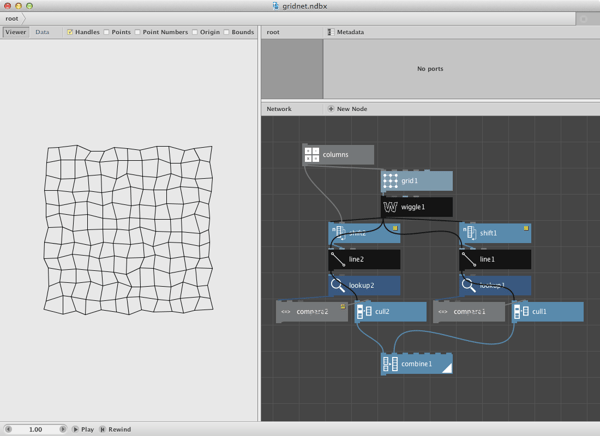The image size is (600, 436).
Task: Select the cull2 node label
Action: (x=382, y=312)
